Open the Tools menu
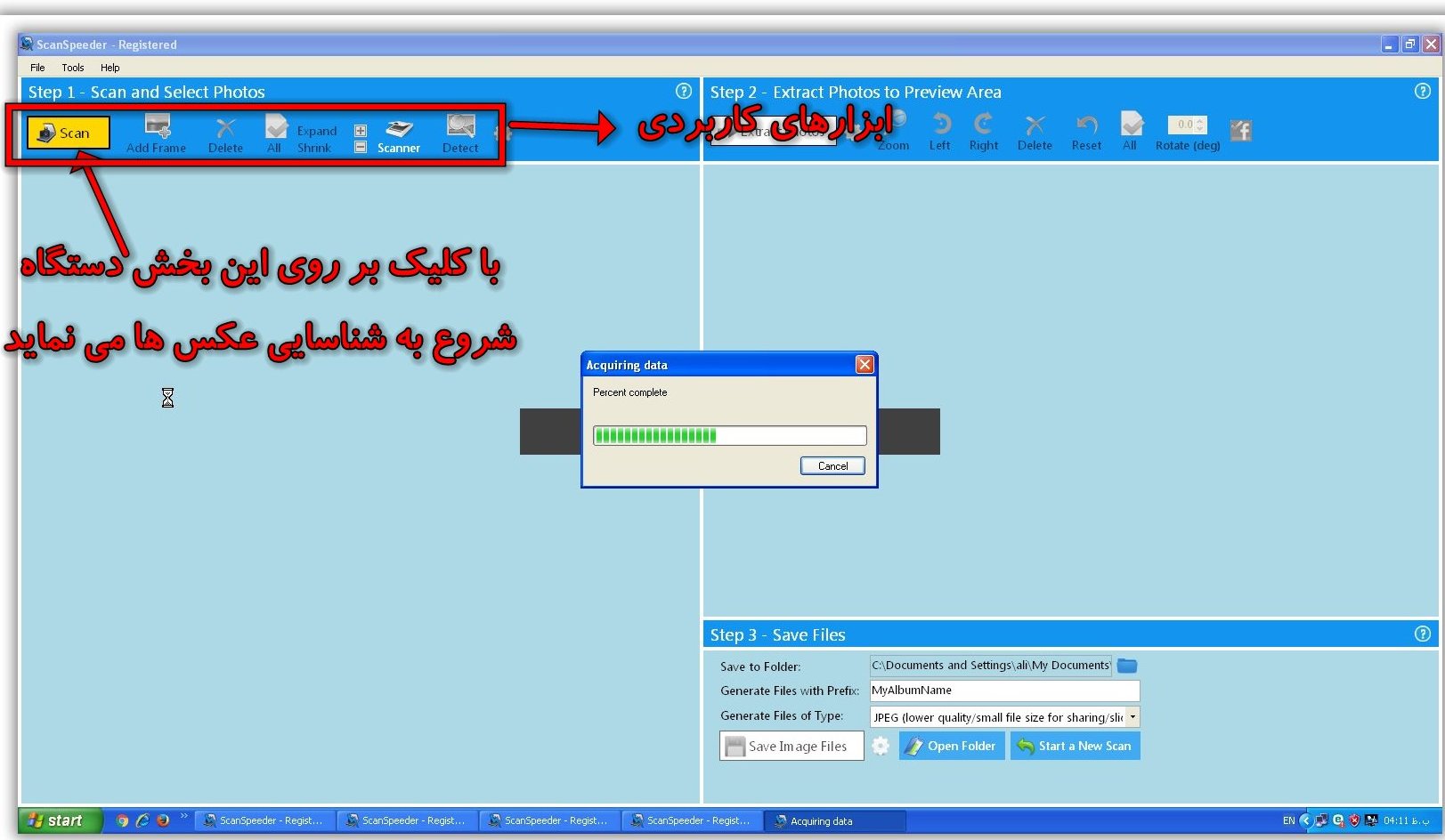Image resolution: width=1445 pixels, height=840 pixels. pyautogui.click(x=73, y=68)
